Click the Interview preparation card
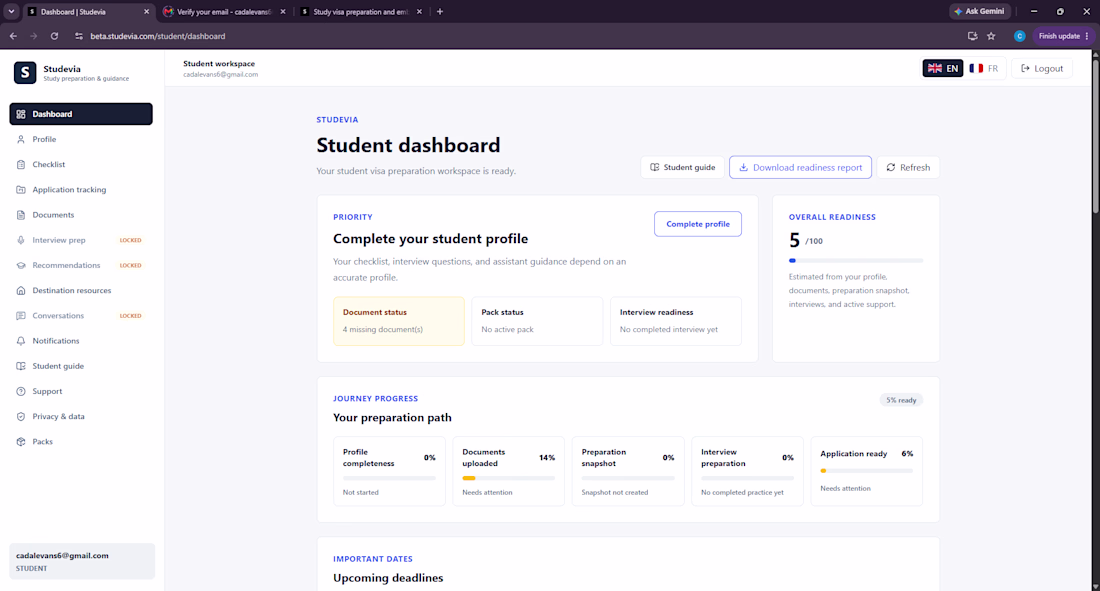The height and width of the screenshot is (591, 1100). 747,471
